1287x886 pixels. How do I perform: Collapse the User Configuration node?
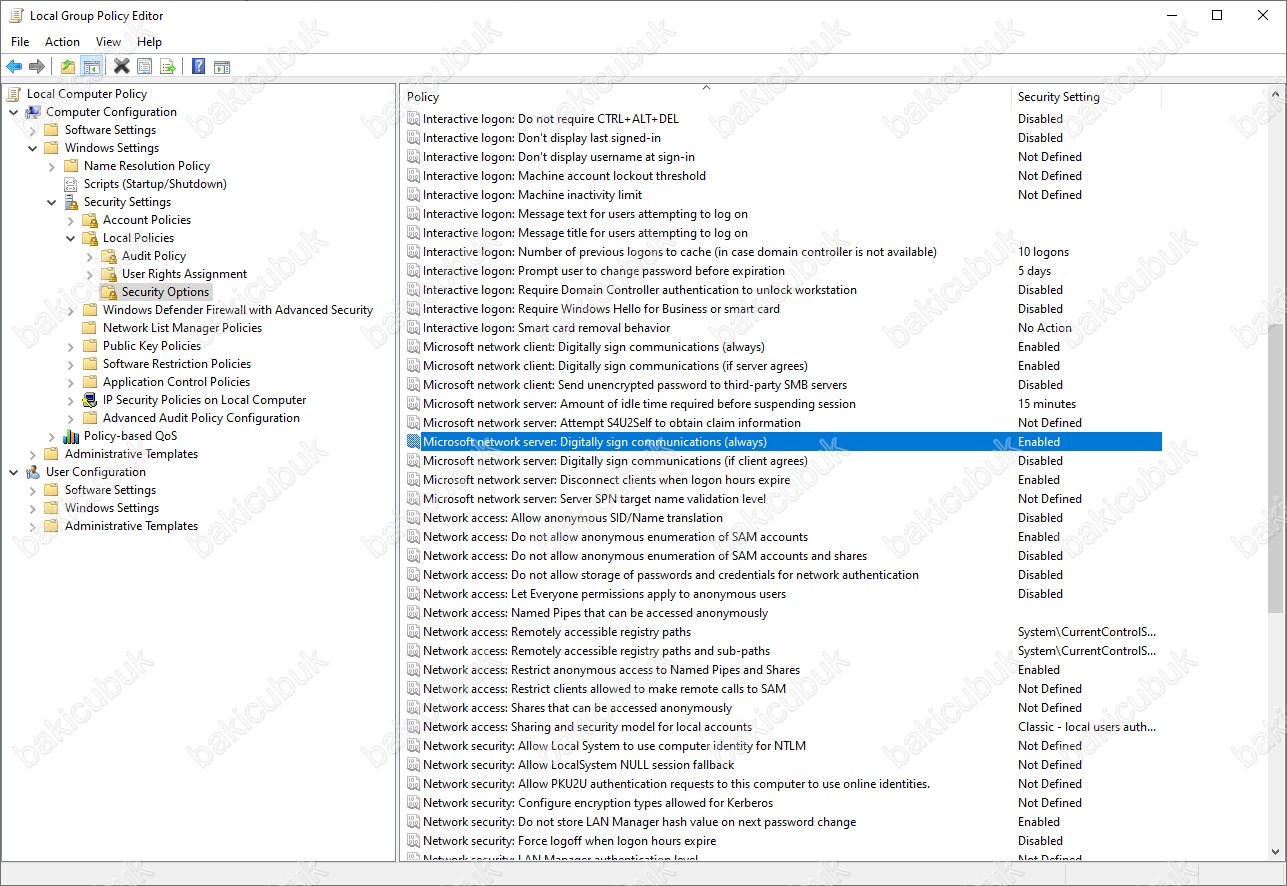[x=14, y=472]
